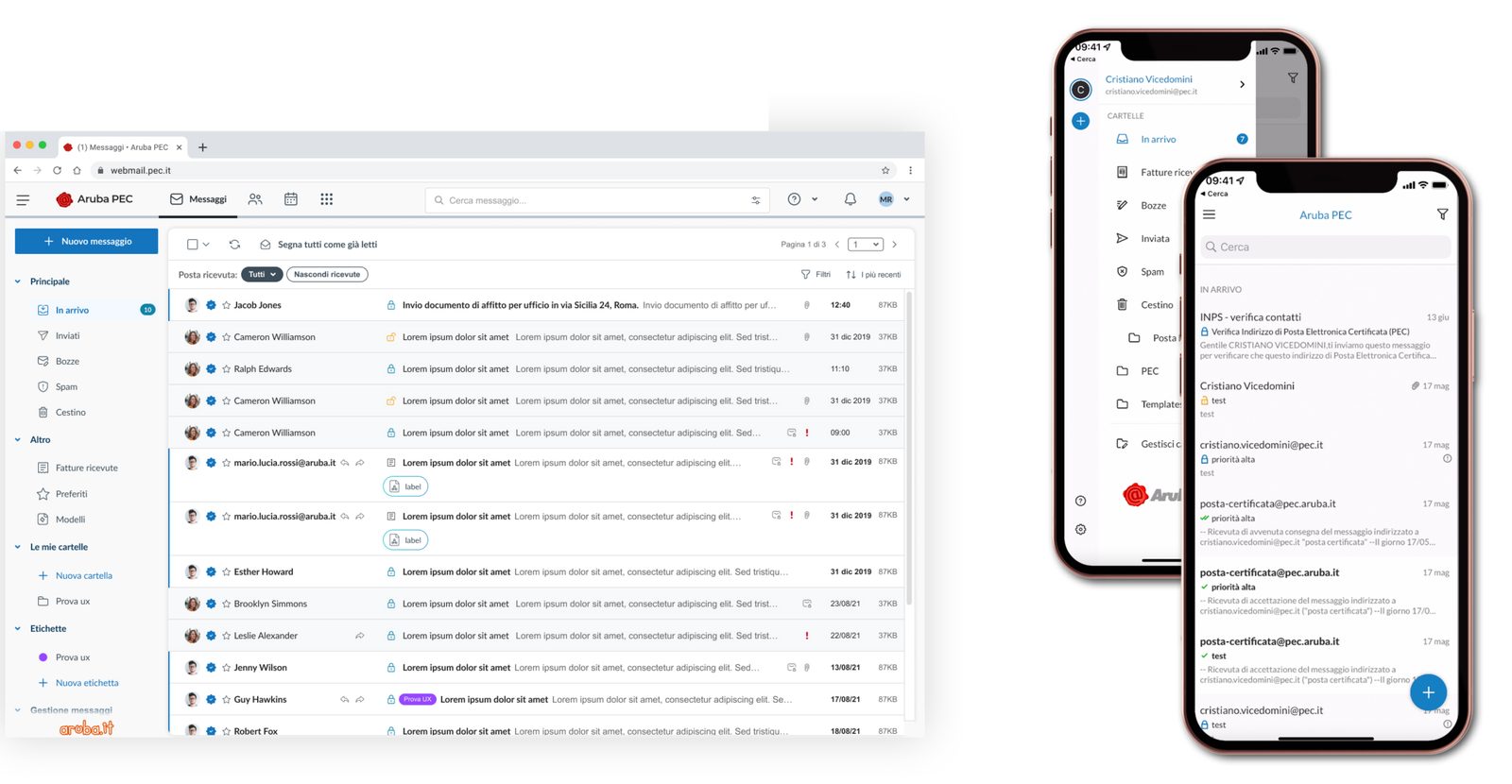Click Nuova cartella link
This screenshot has height=784, width=1512.
pos(75,576)
